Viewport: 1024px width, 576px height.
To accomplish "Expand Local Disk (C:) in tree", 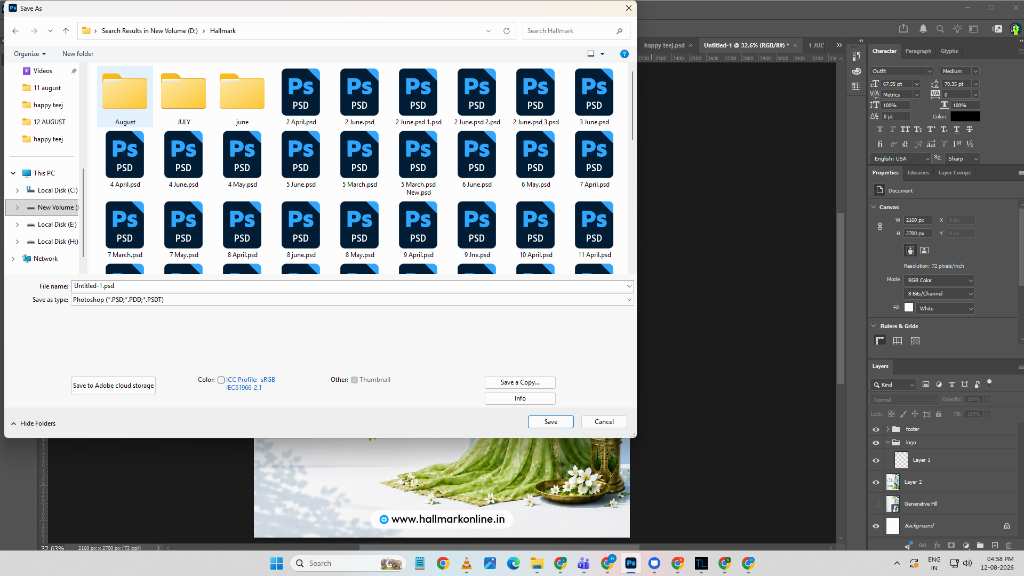I will coord(18,190).
